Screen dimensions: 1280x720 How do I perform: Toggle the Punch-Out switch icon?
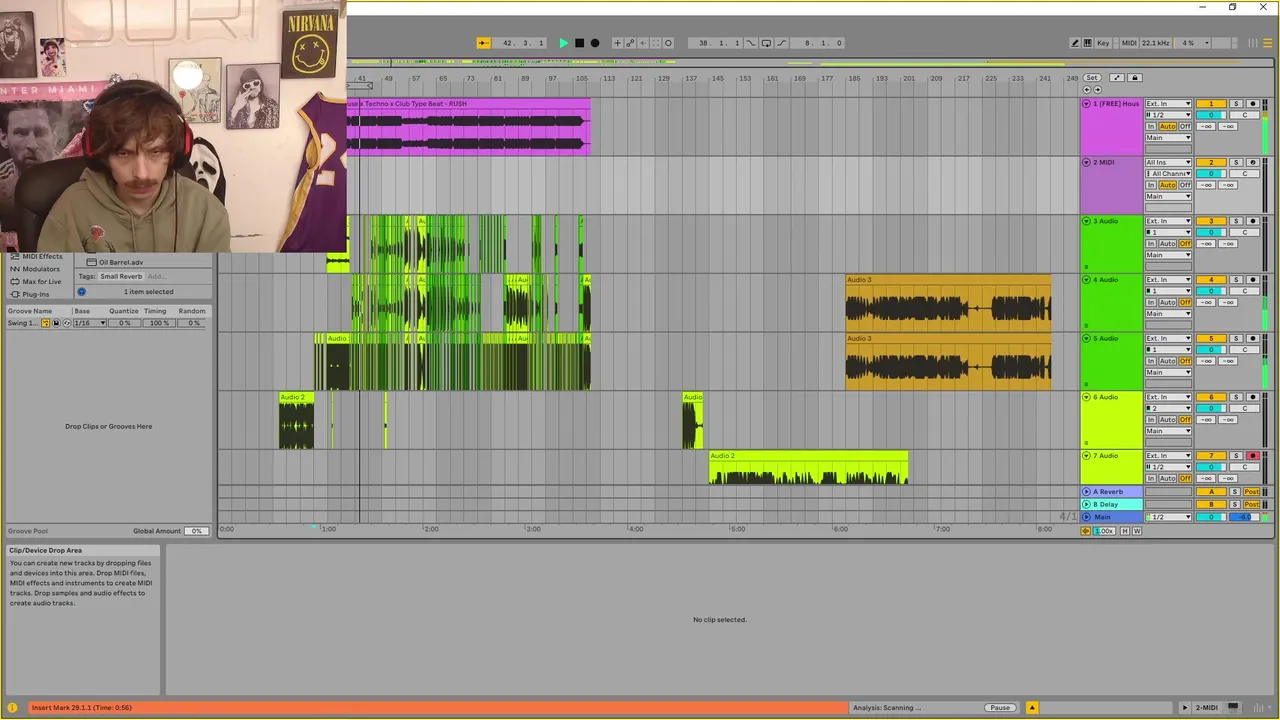click(x=781, y=43)
